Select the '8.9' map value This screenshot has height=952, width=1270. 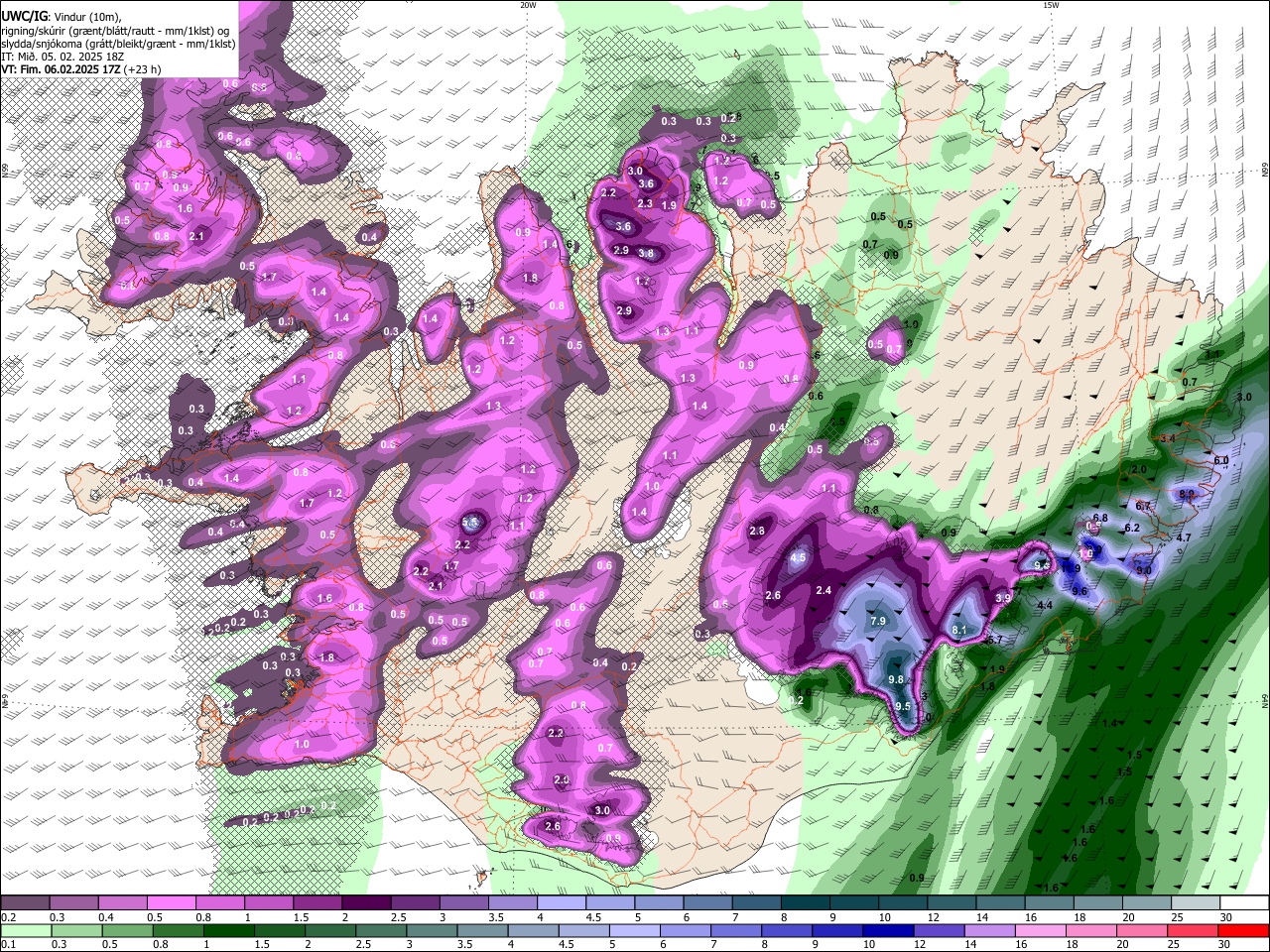1187,493
